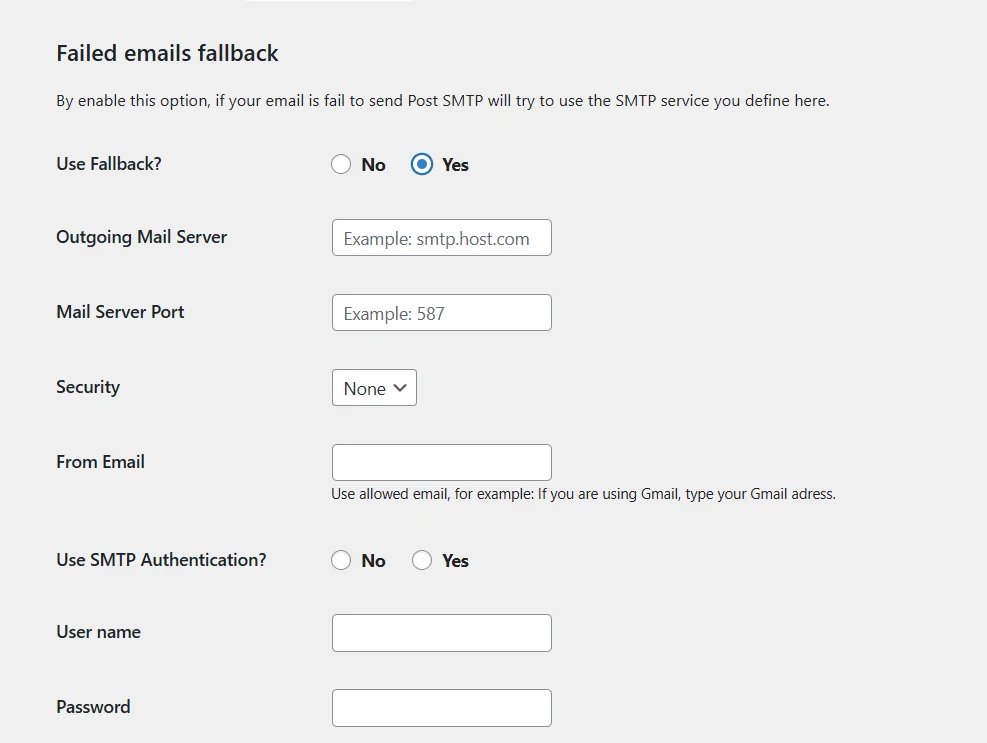This screenshot has width=987, height=743.
Task: Click the "Failed emails fallback" heading
Action: 167,53
